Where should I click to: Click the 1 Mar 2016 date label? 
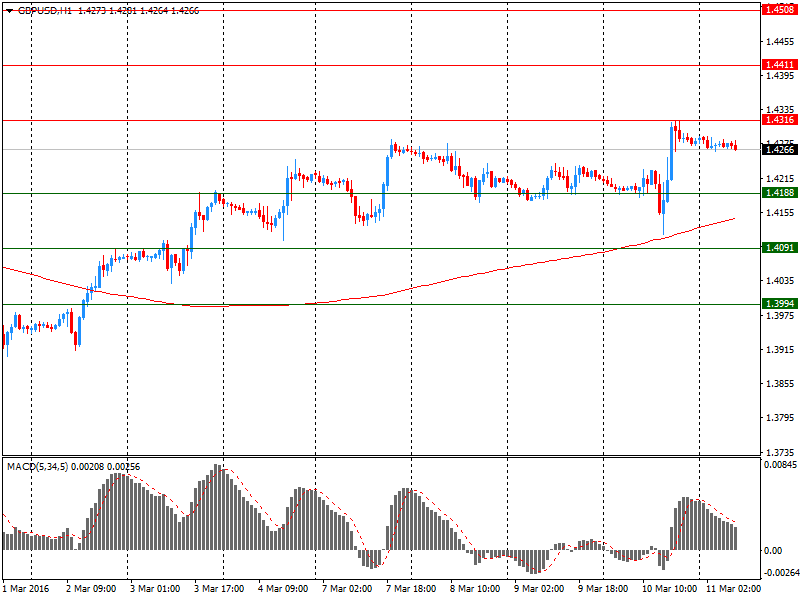(x=26, y=589)
